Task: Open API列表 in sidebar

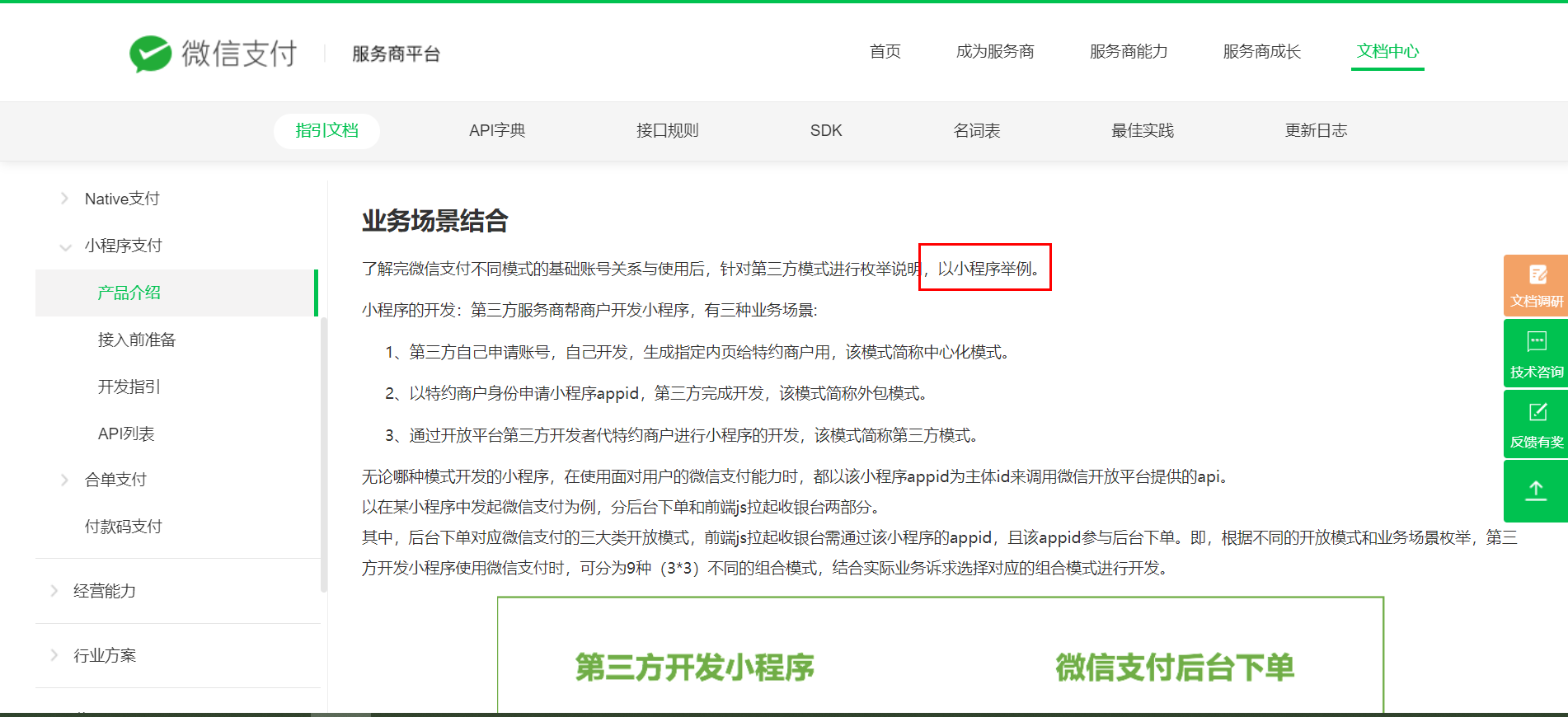Action: point(126,433)
